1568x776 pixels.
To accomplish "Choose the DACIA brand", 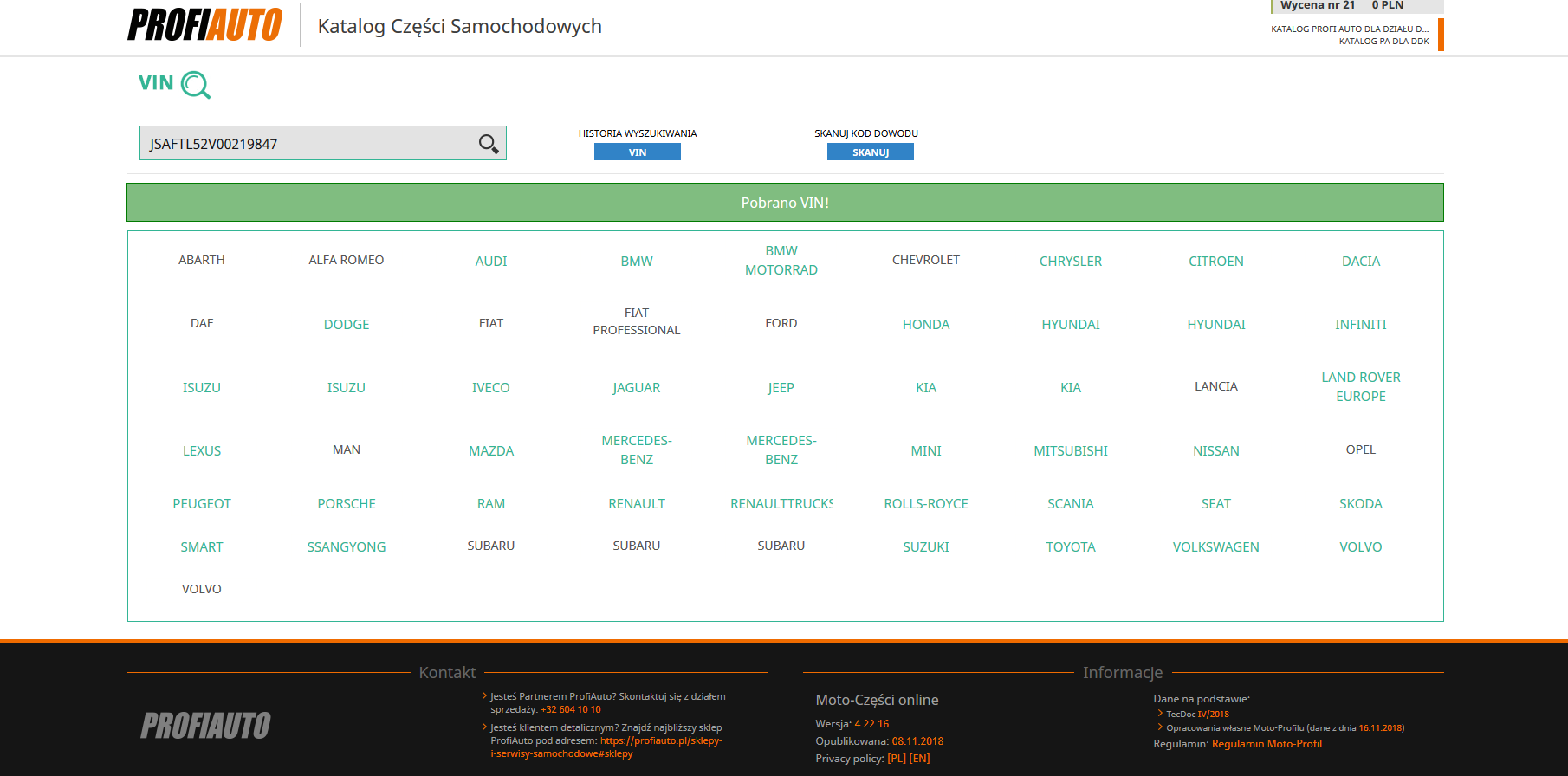I will pos(1361,261).
